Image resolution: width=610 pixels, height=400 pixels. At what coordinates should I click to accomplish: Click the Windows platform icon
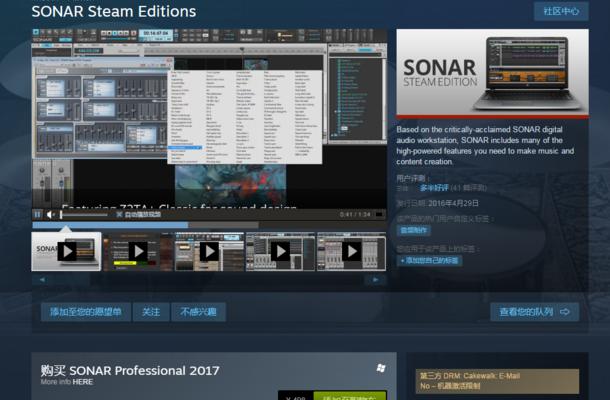pyautogui.click(x=381, y=368)
